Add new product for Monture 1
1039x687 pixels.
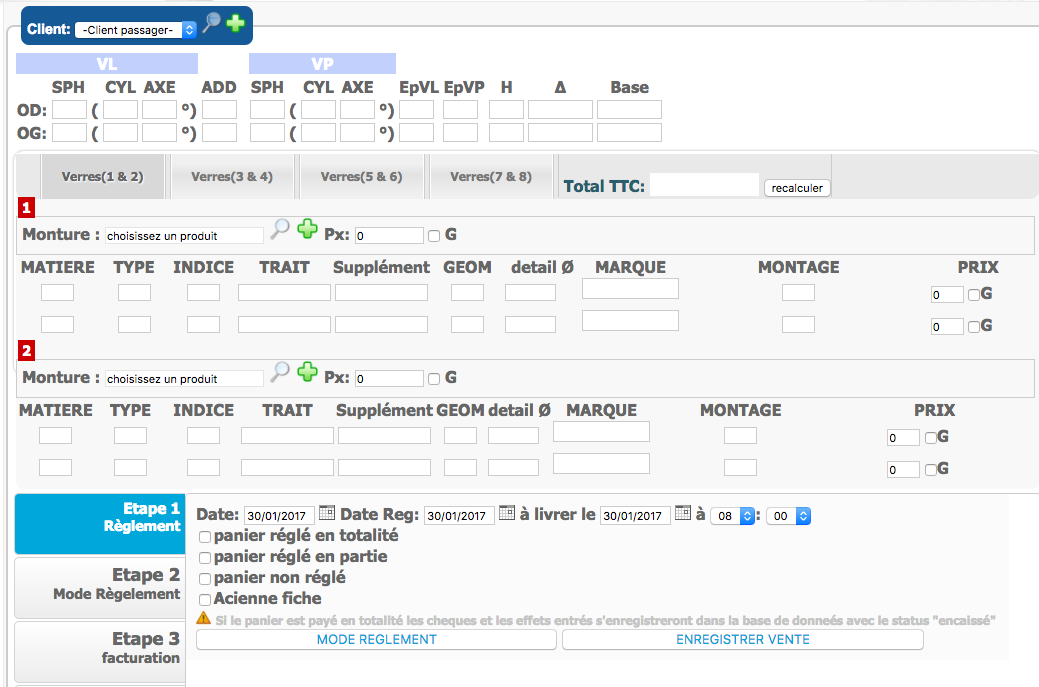[x=307, y=230]
